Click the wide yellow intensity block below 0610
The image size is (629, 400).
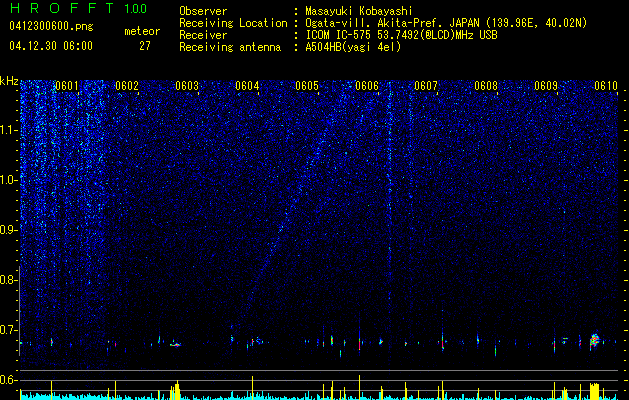(x=595, y=392)
